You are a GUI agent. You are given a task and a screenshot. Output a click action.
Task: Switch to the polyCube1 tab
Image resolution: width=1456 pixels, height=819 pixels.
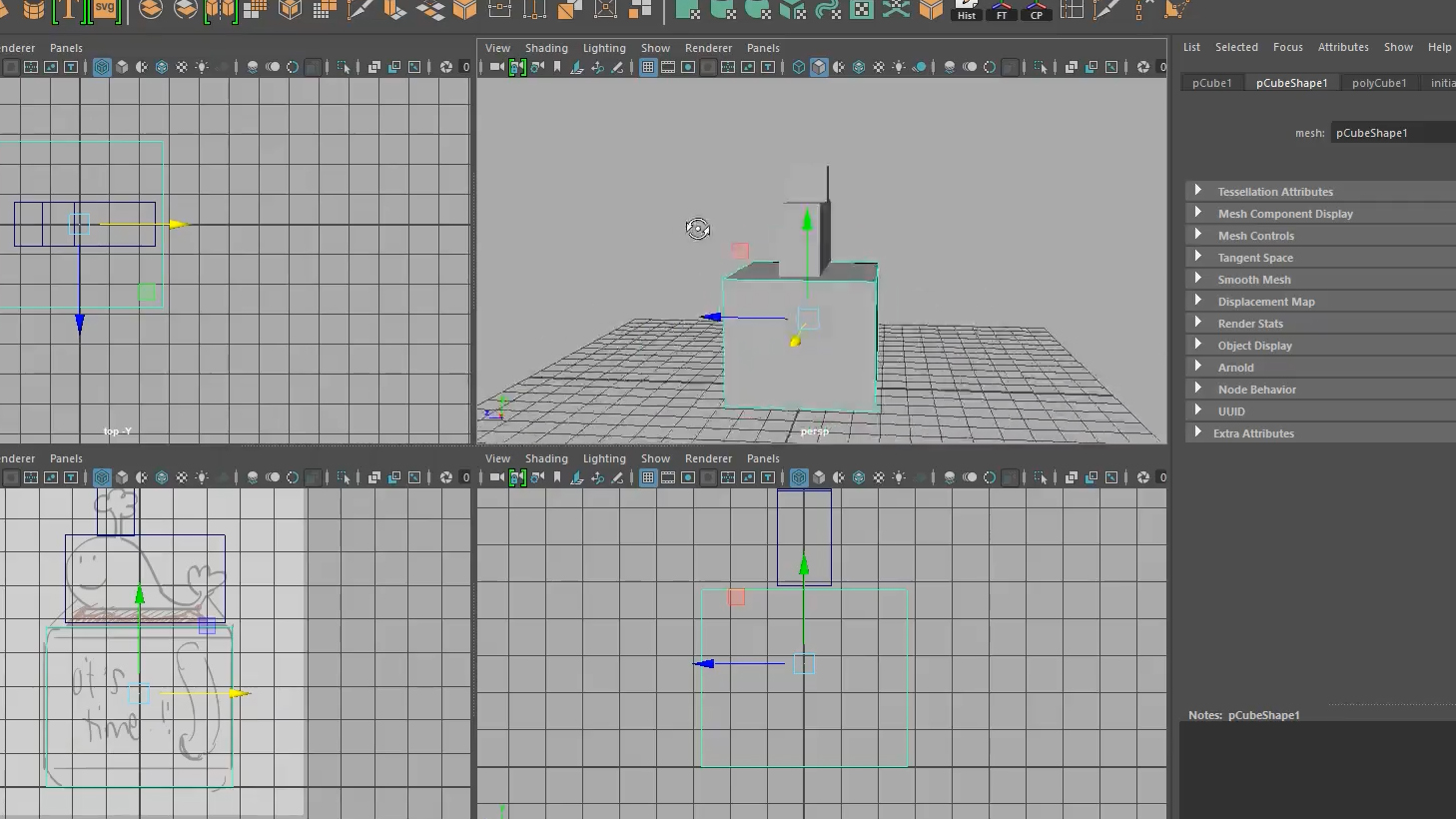point(1378,83)
